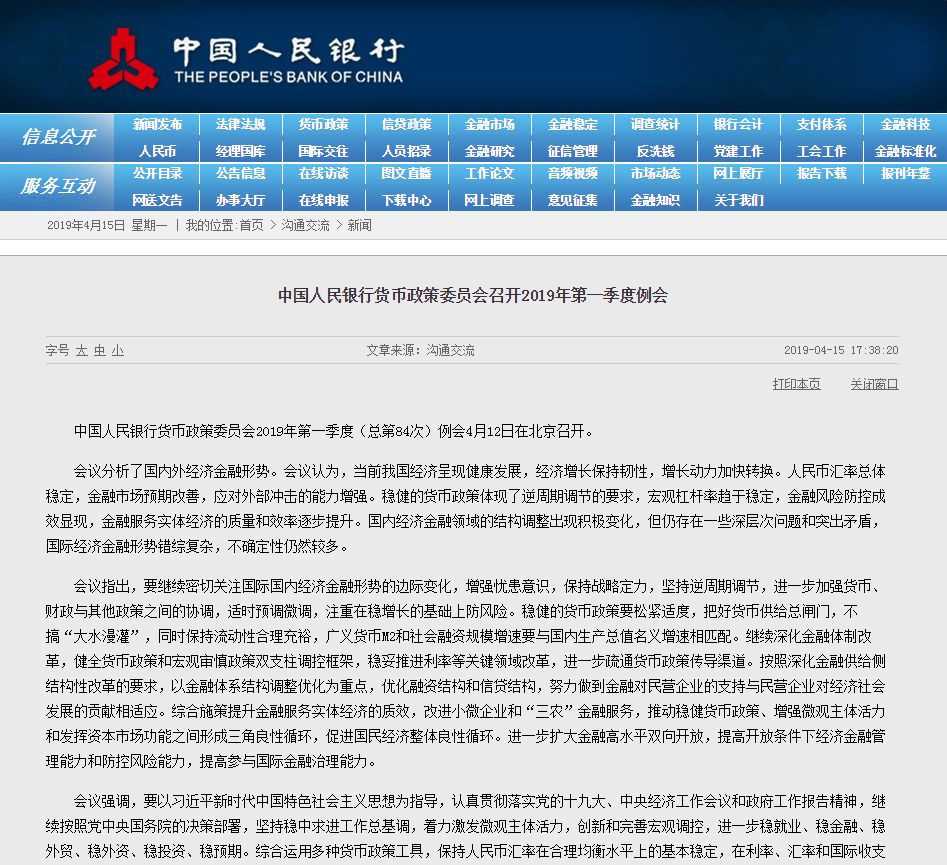Open 关于我们 page
This screenshot has width=947, height=865.
[739, 200]
